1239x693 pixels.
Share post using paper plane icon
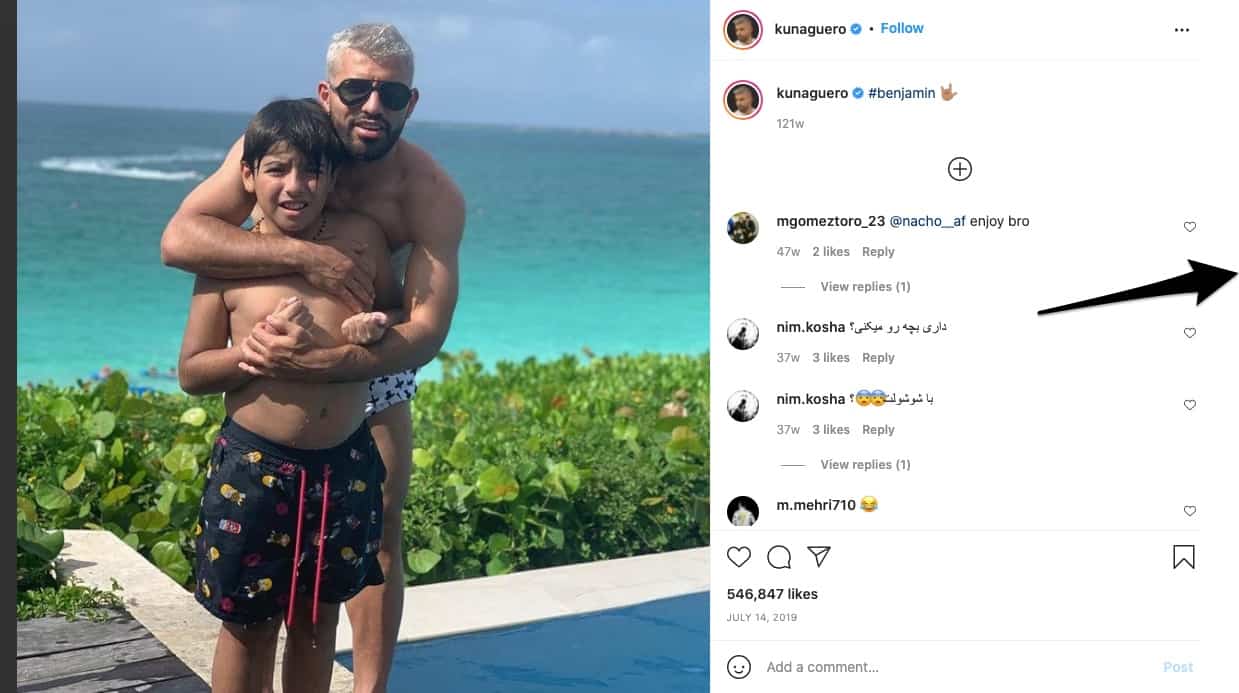click(819, 557)
